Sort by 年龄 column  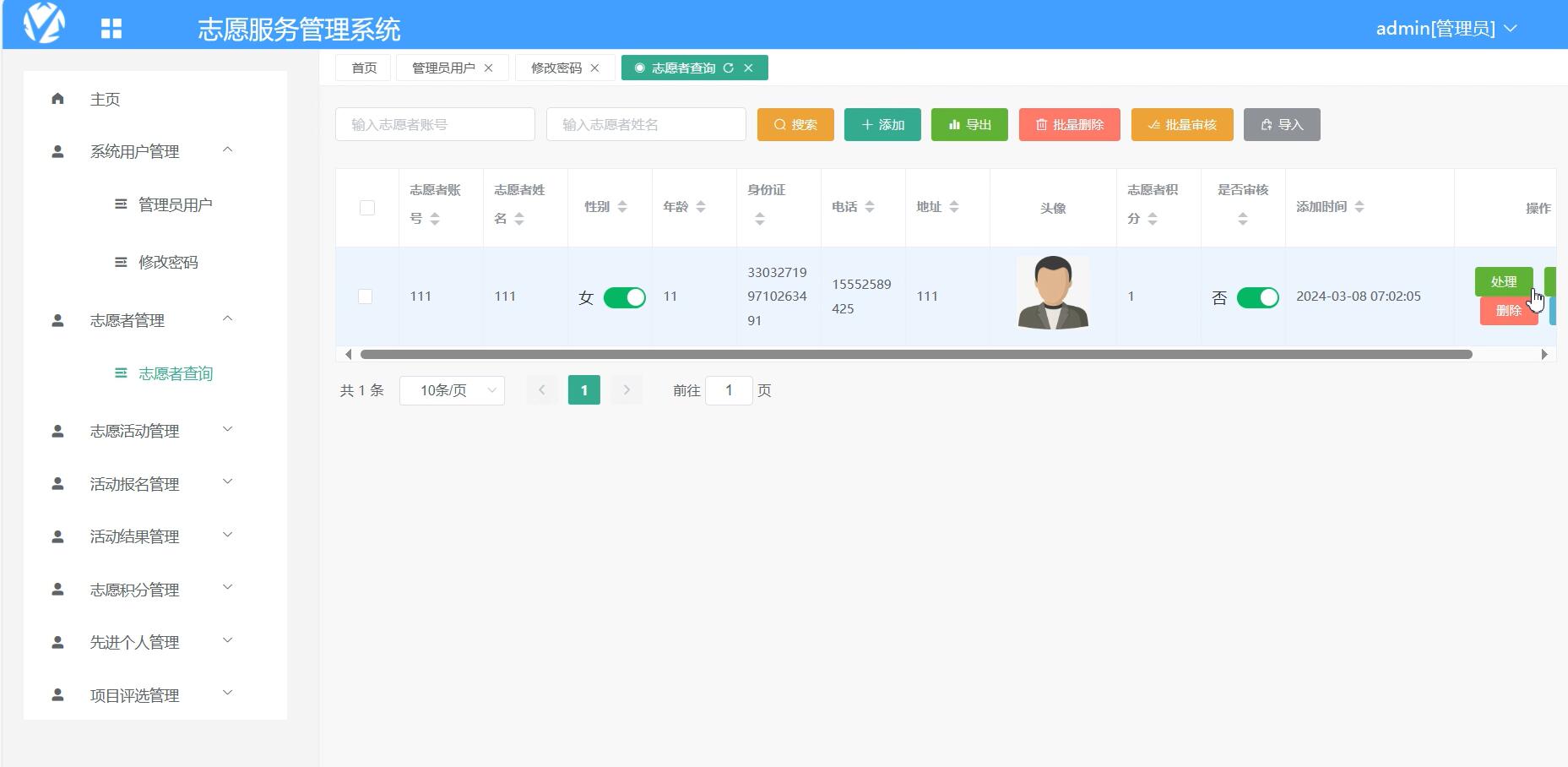701,207
